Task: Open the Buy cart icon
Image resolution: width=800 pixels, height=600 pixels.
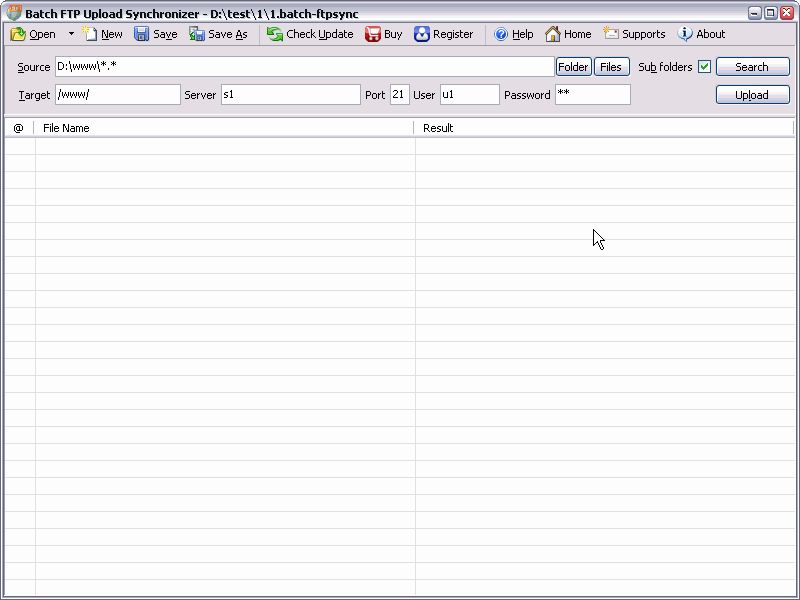Action: (x=373, y=34)
